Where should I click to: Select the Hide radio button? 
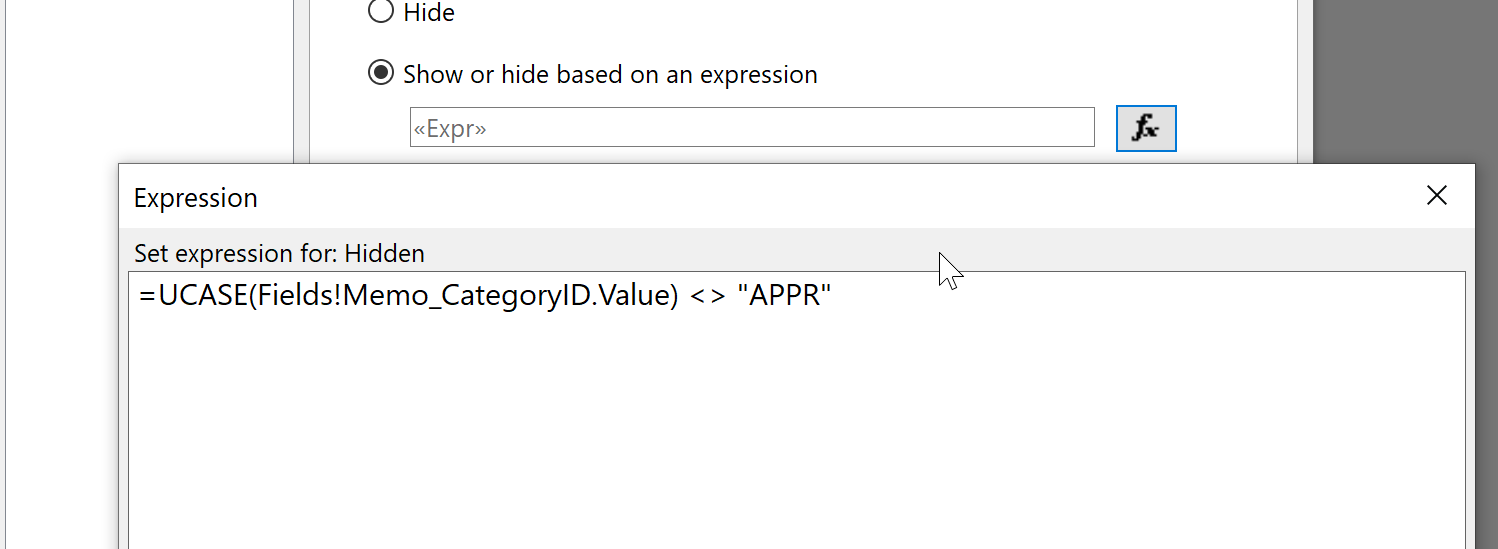click(x=381, y=11)
